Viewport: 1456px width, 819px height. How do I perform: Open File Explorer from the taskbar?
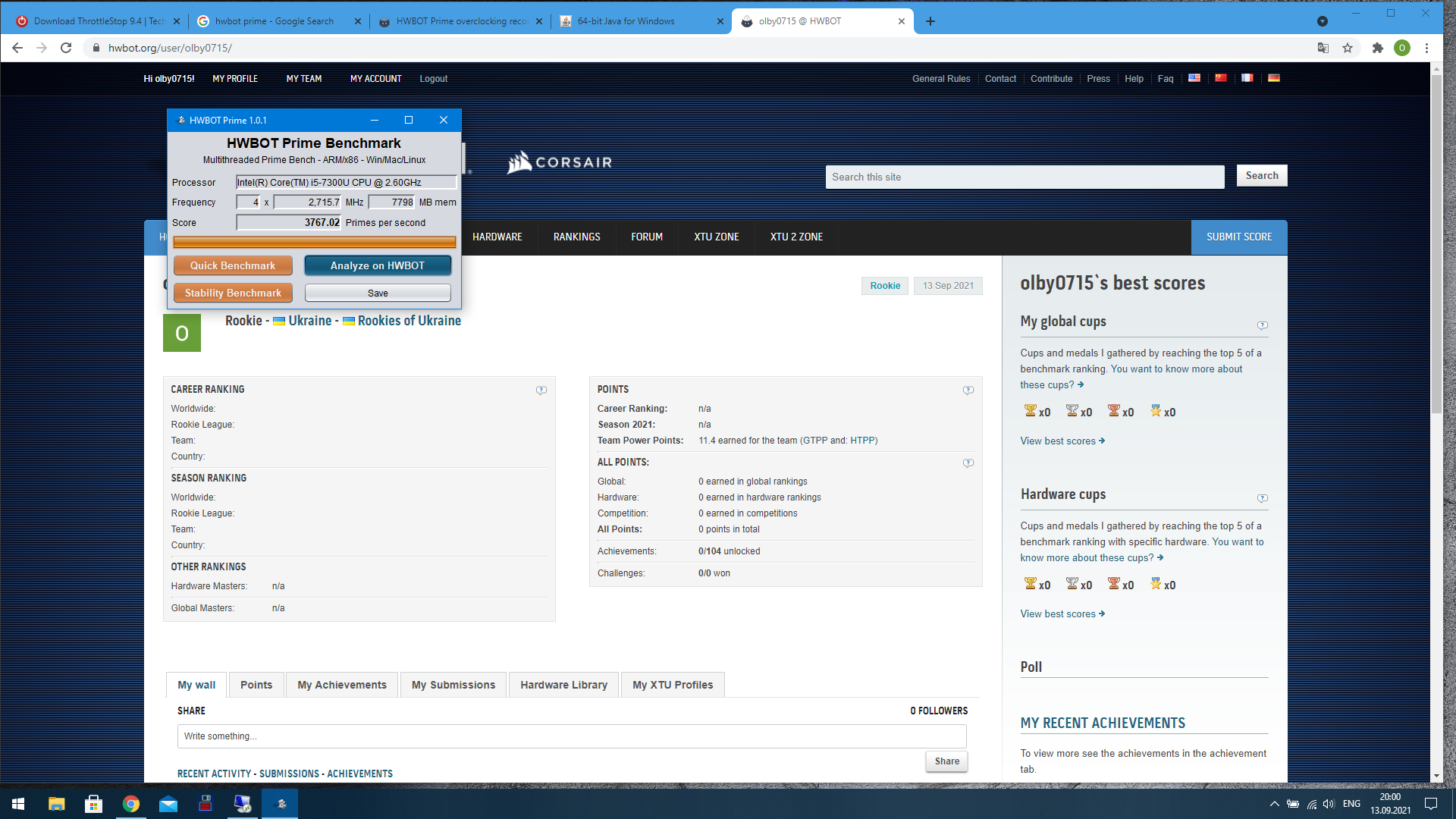(56, 804)
